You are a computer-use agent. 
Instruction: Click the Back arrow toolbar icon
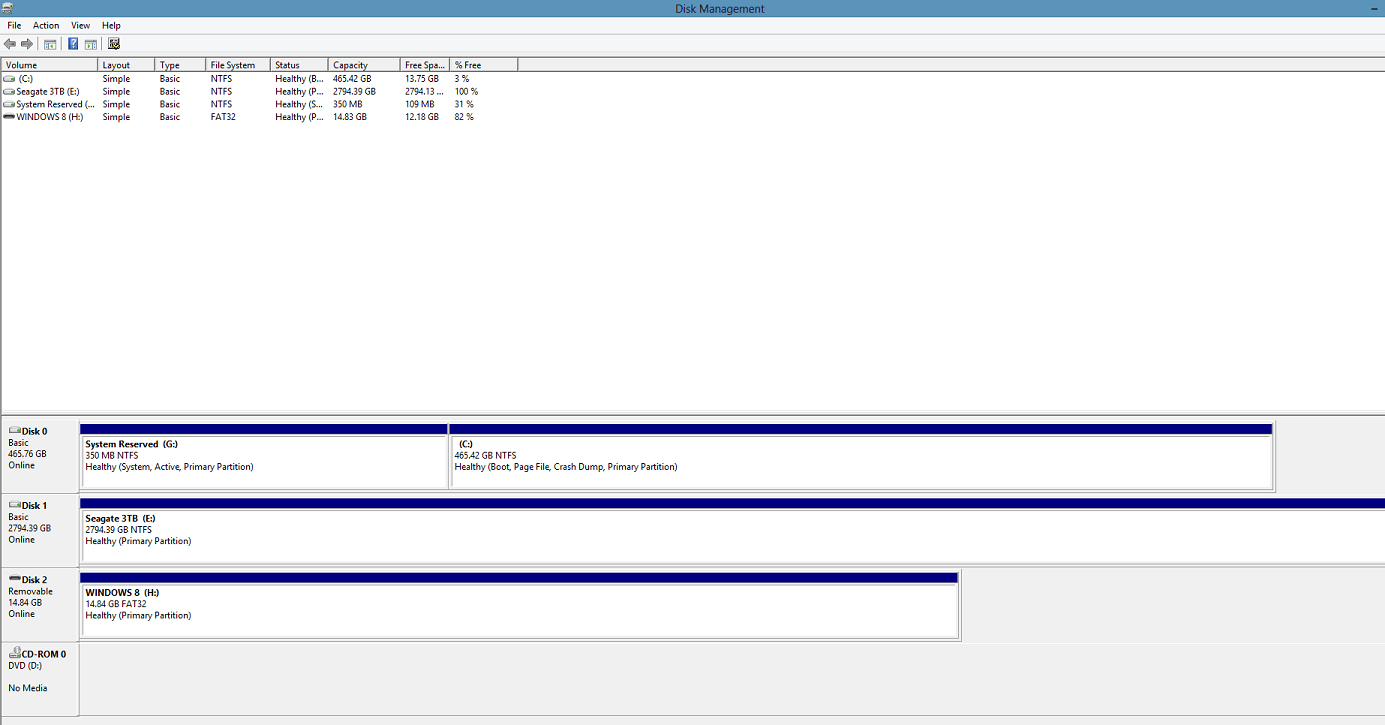[x=10, y=44]
